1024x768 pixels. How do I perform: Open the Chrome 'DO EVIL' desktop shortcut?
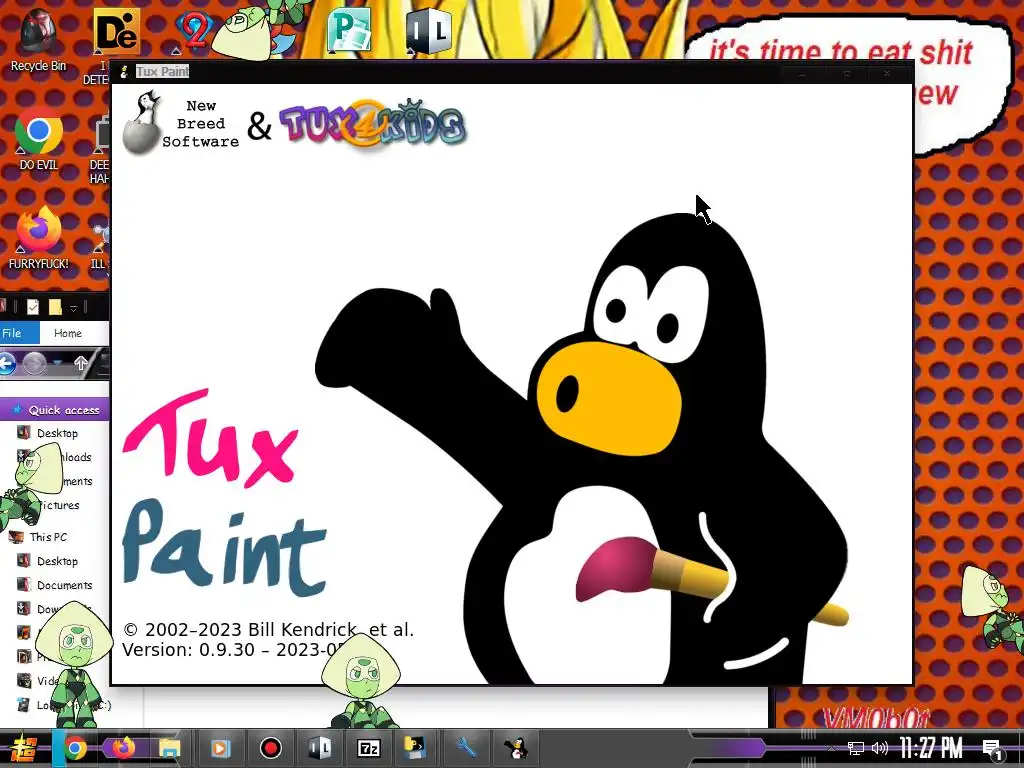click(38, 138)
